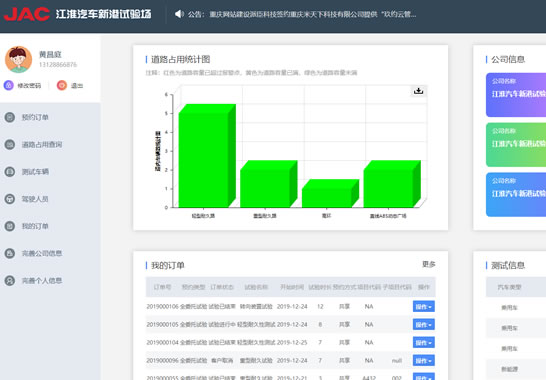Viewport: 546px width, 380px height.
Task: Open 预约订单 in the sidebar
Action: pyautogui.click(x=35, y=117)
